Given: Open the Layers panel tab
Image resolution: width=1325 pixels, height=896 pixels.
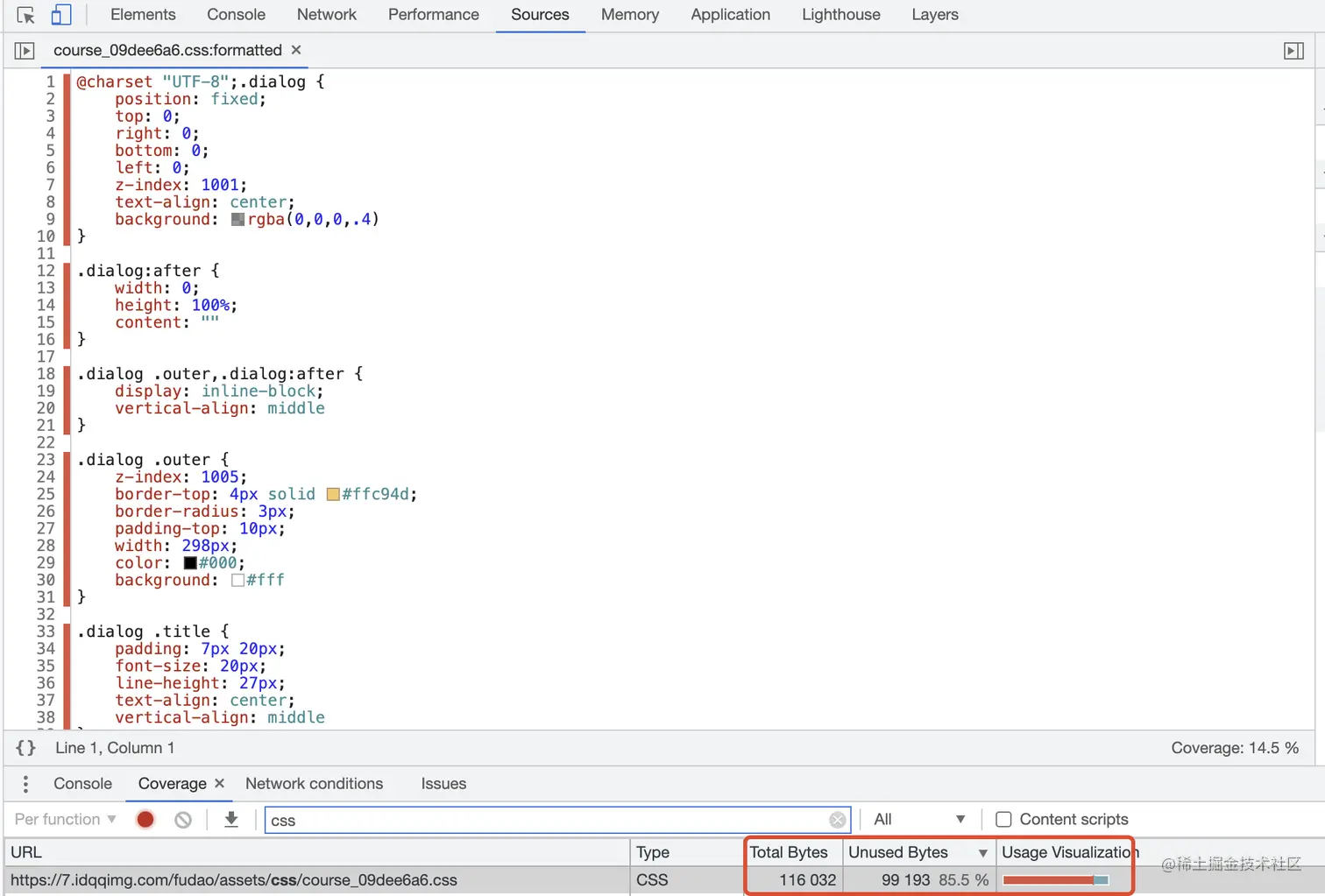Looking at the screenshot, I should [935, 15].
